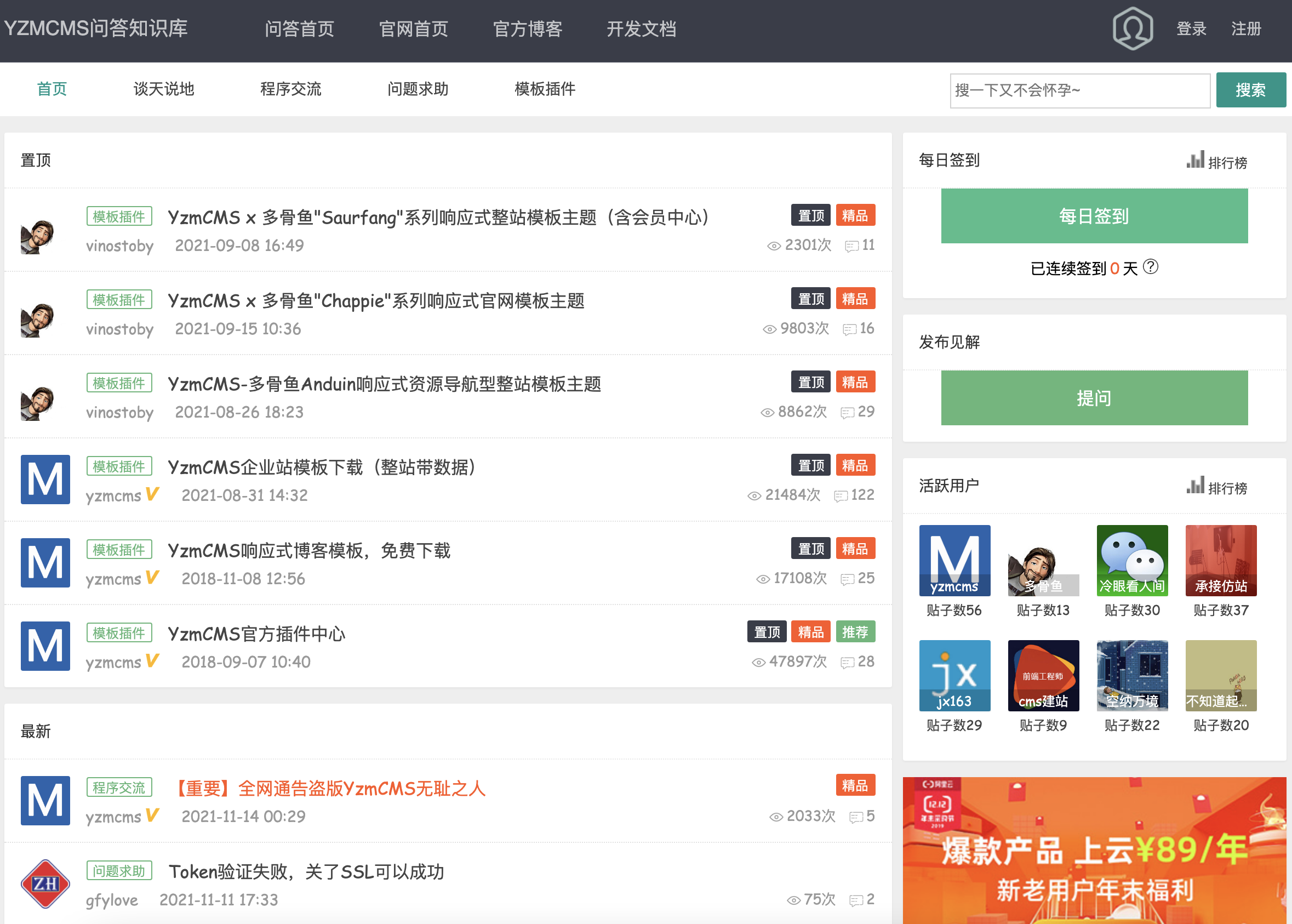The width and height of the screenshot is (1292, 924).
Task: Select the 程序交流 category tab
Action: click(291, 89)
